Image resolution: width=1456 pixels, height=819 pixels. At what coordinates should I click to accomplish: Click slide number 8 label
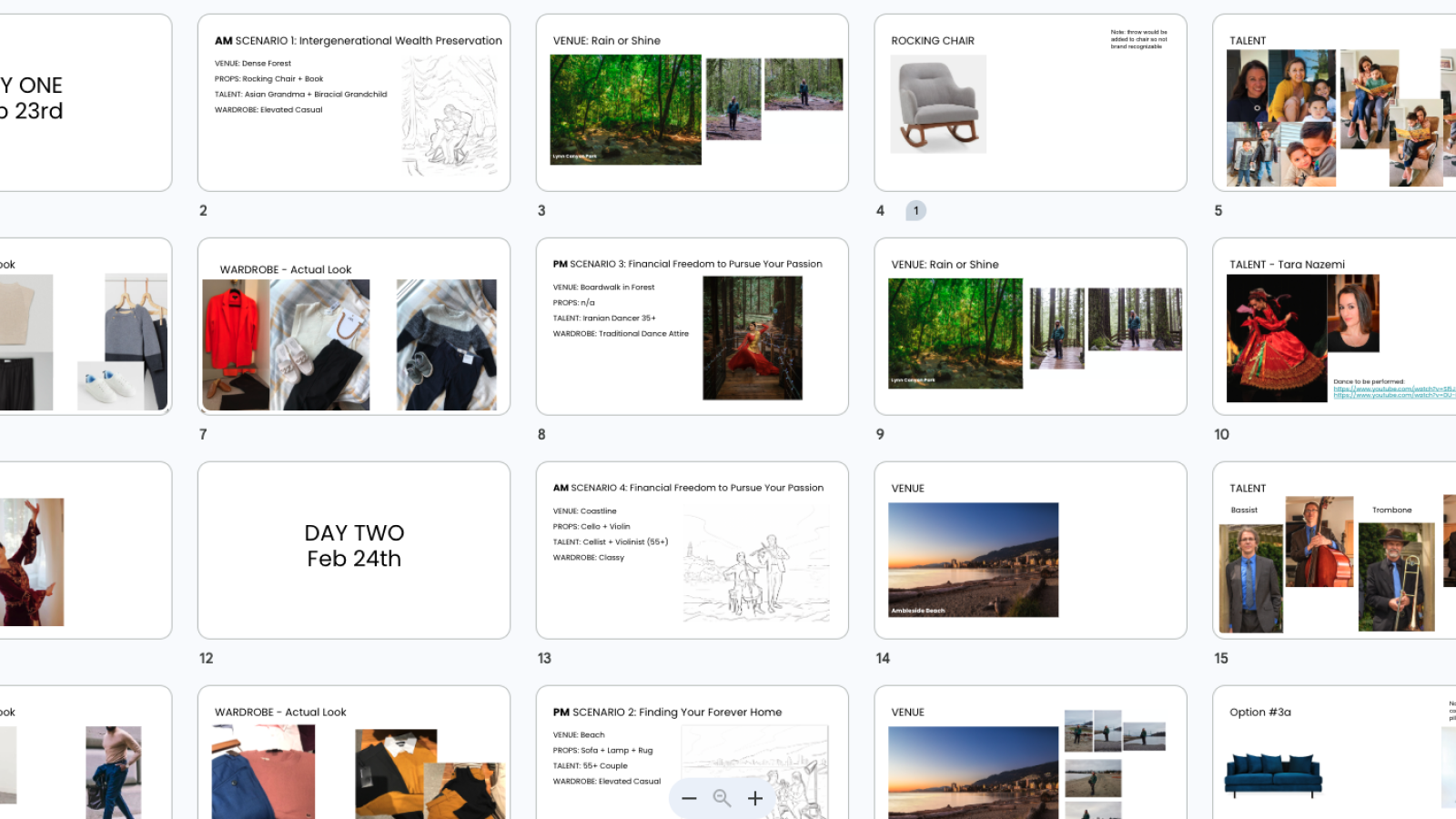(541, 434)
